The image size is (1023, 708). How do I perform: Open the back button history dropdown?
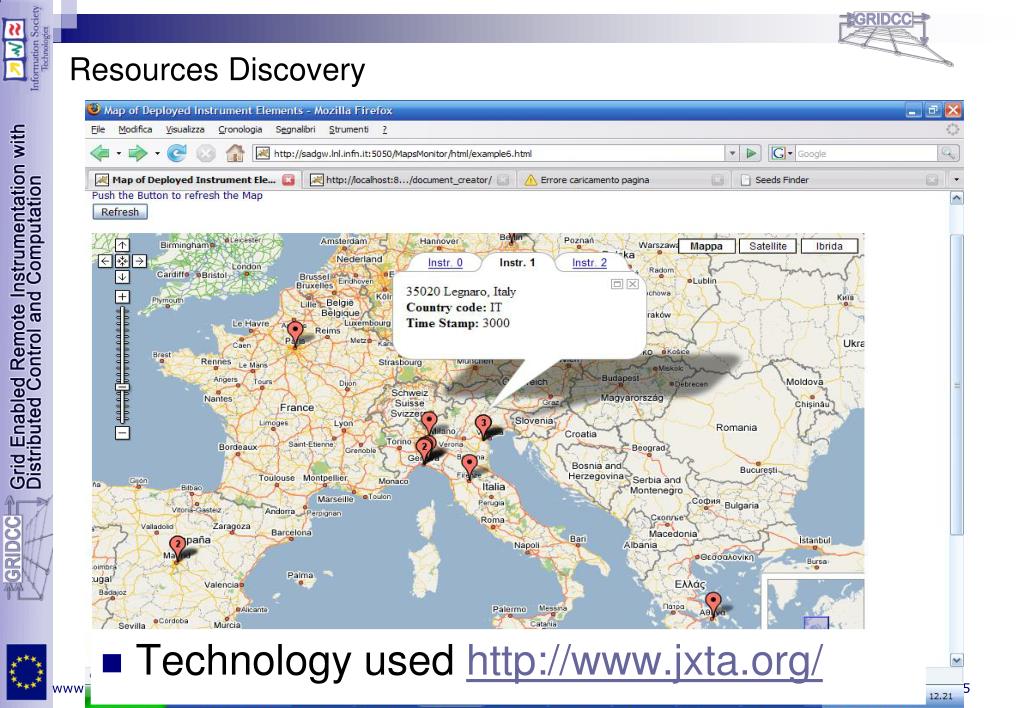[119, 154]
